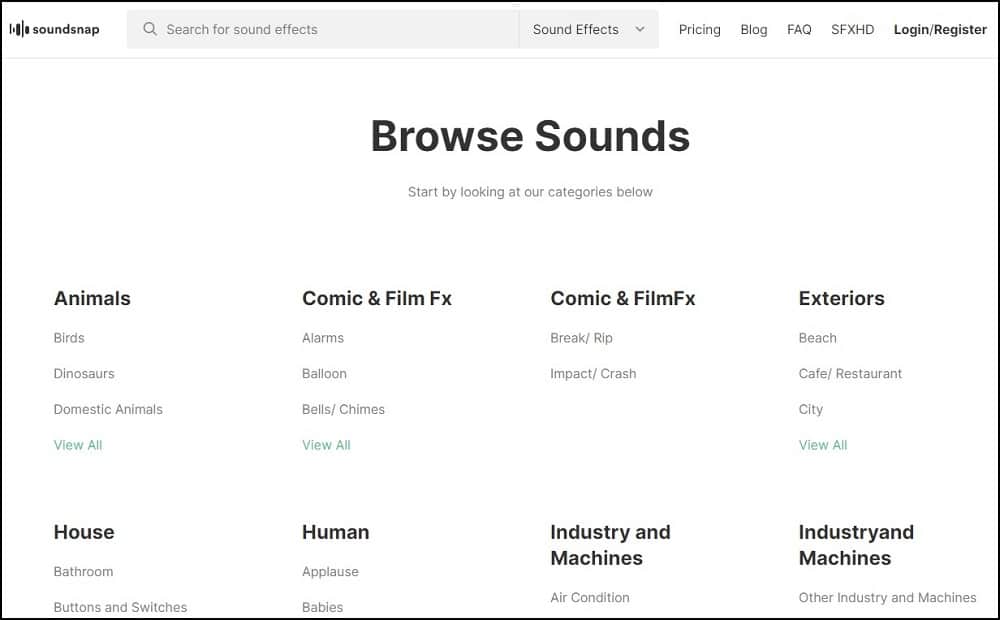Click the Soundsnap logo

point(55,29)
